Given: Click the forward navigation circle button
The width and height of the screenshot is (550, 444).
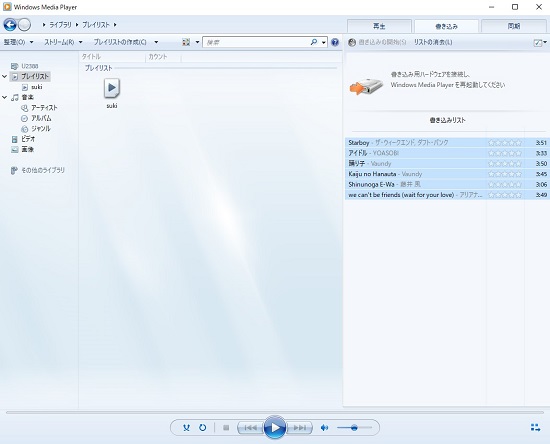Looking at the screenshot, I should [24, 25].
